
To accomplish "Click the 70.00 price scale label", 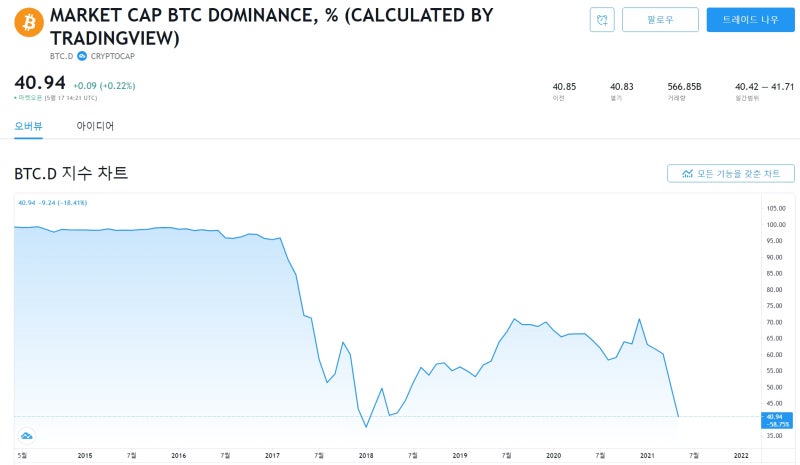I will (774, 322).
